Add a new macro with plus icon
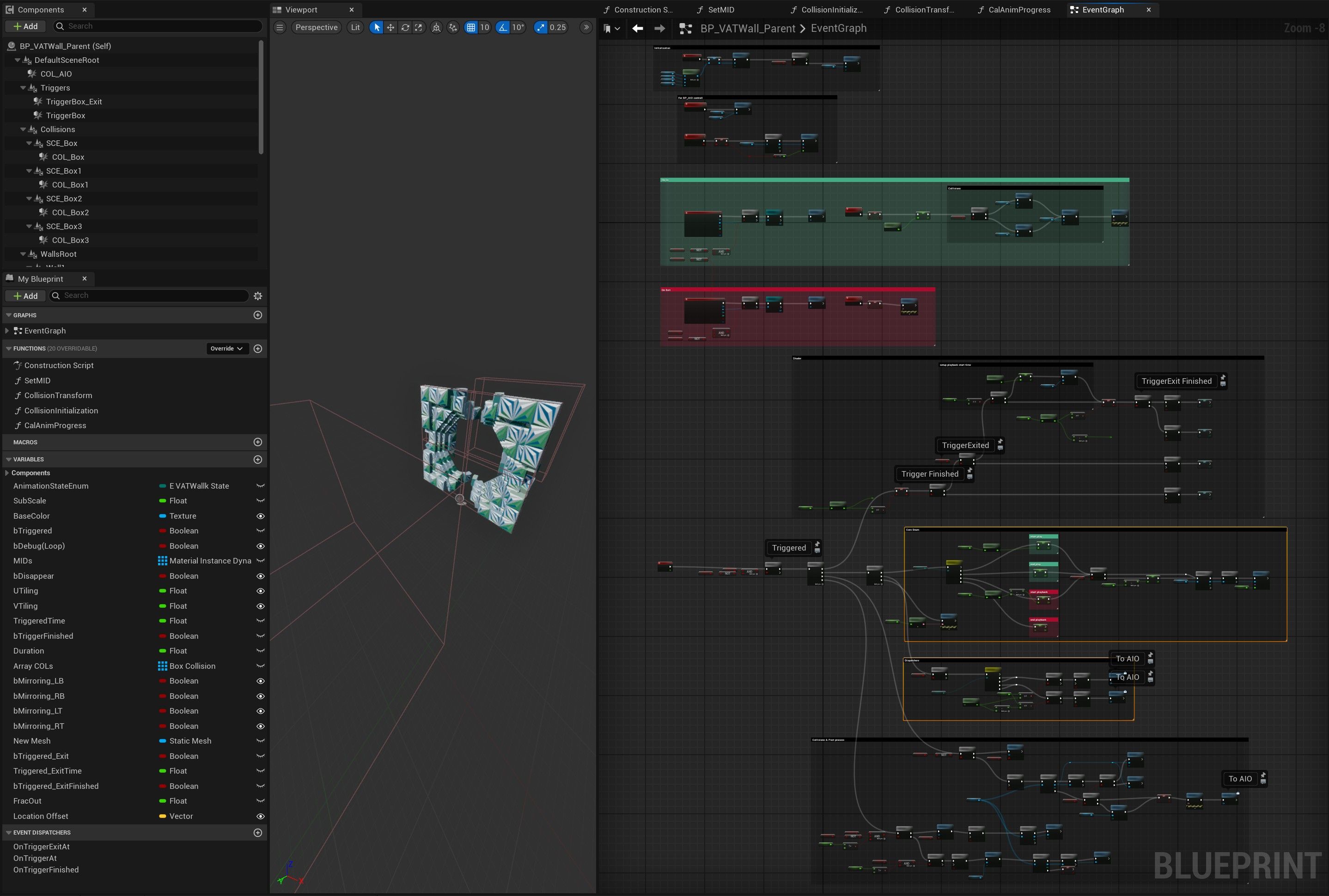This screenshot has height=896, width=1329. 258,442
